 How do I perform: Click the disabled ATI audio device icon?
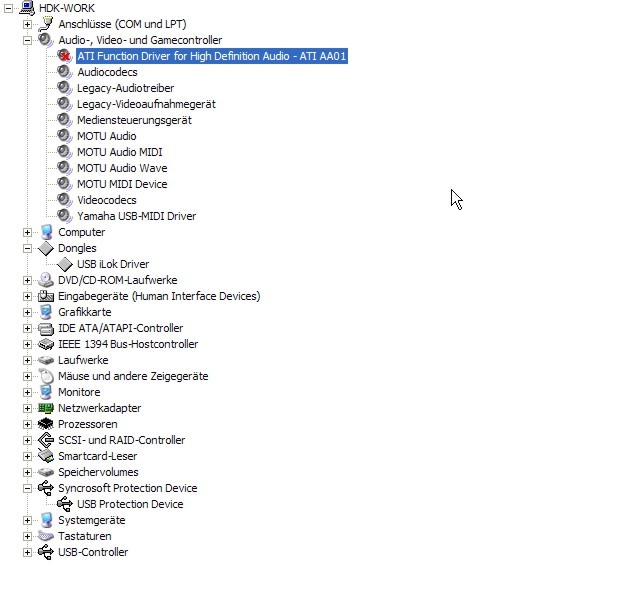pyautogui.click(x=64, y=56)
